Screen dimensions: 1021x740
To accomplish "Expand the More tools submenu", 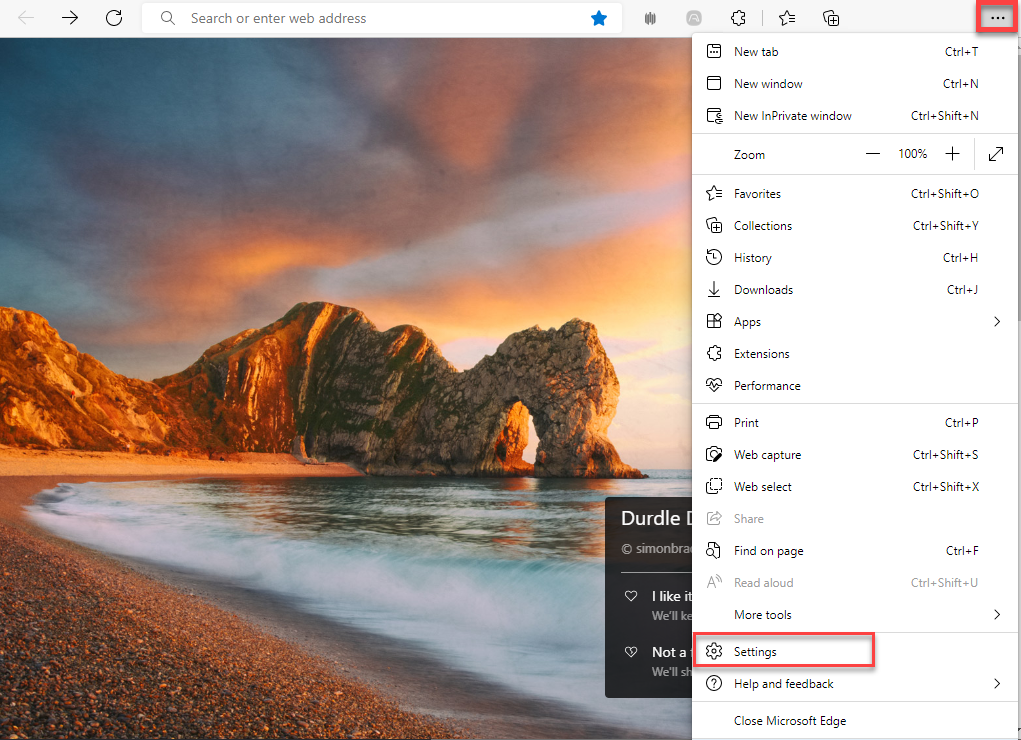I will pos(996,615).
